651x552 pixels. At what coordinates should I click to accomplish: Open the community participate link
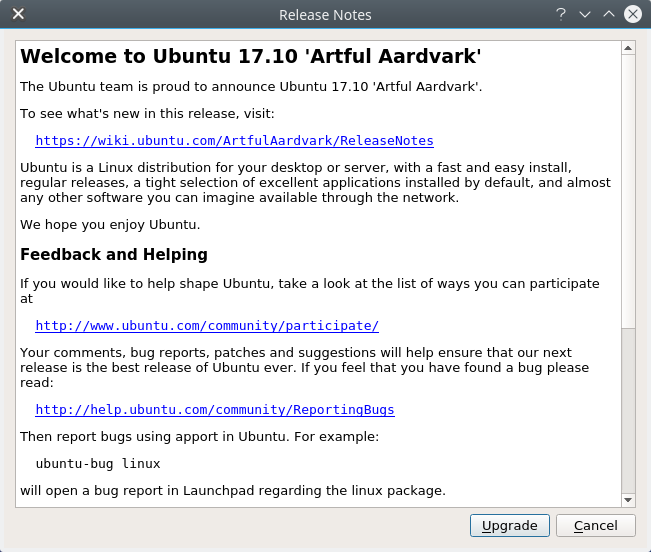click(207, 326)
